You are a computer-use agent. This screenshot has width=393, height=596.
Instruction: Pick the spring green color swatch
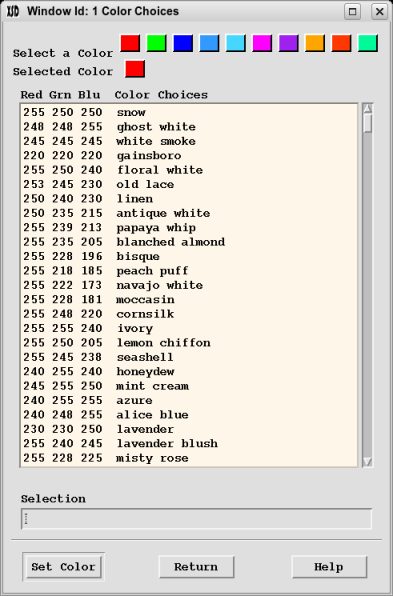pyautogui.click(x=368, y=43)
